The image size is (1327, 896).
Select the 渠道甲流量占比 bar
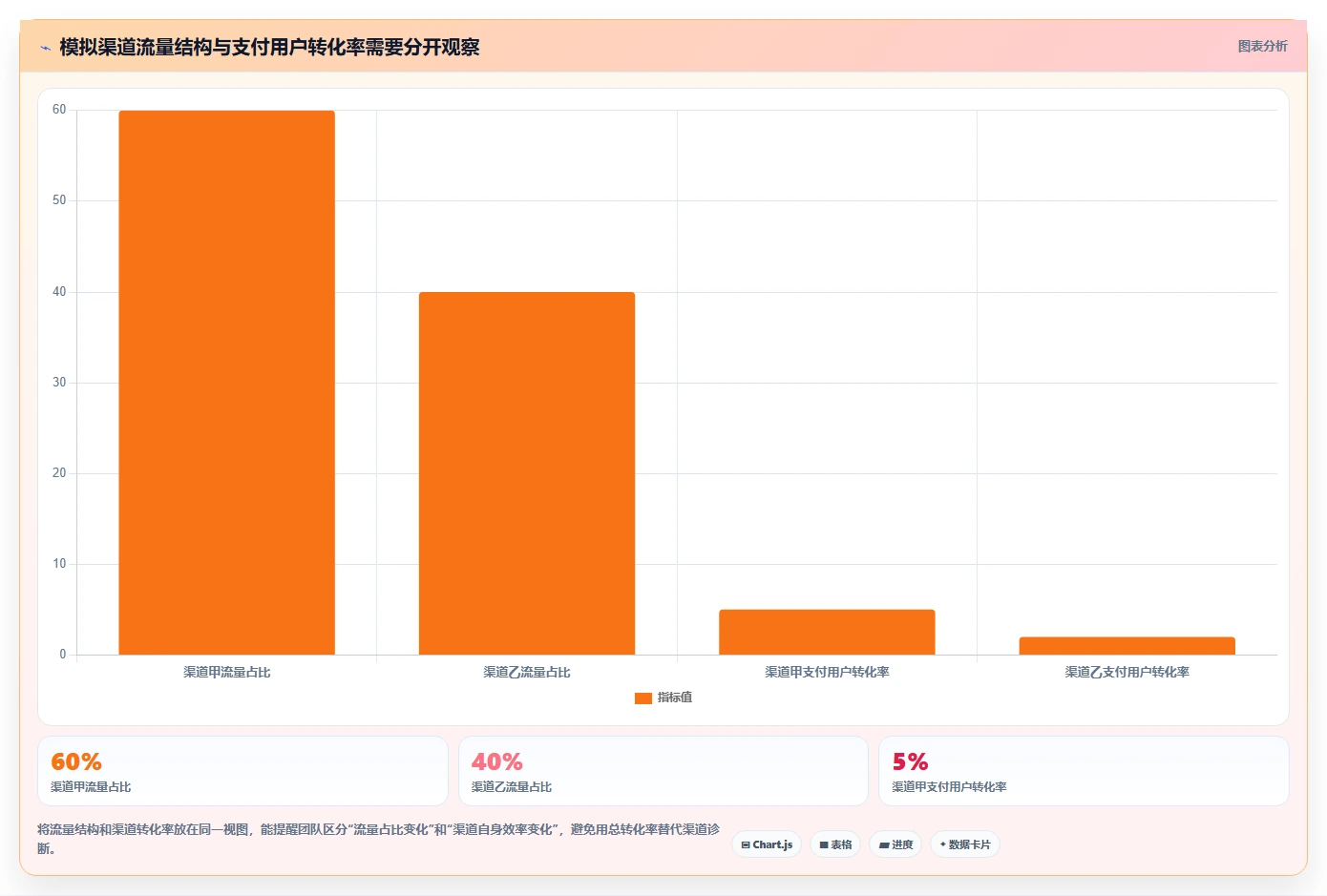226,383
